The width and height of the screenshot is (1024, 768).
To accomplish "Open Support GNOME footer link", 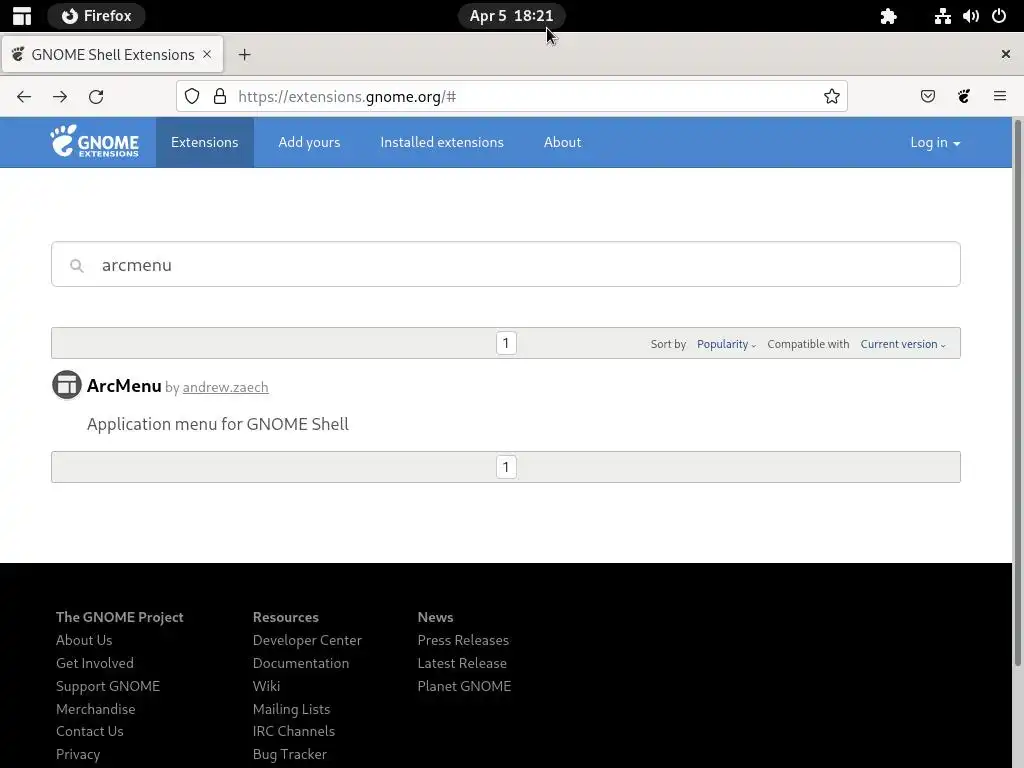I will 108,686.
